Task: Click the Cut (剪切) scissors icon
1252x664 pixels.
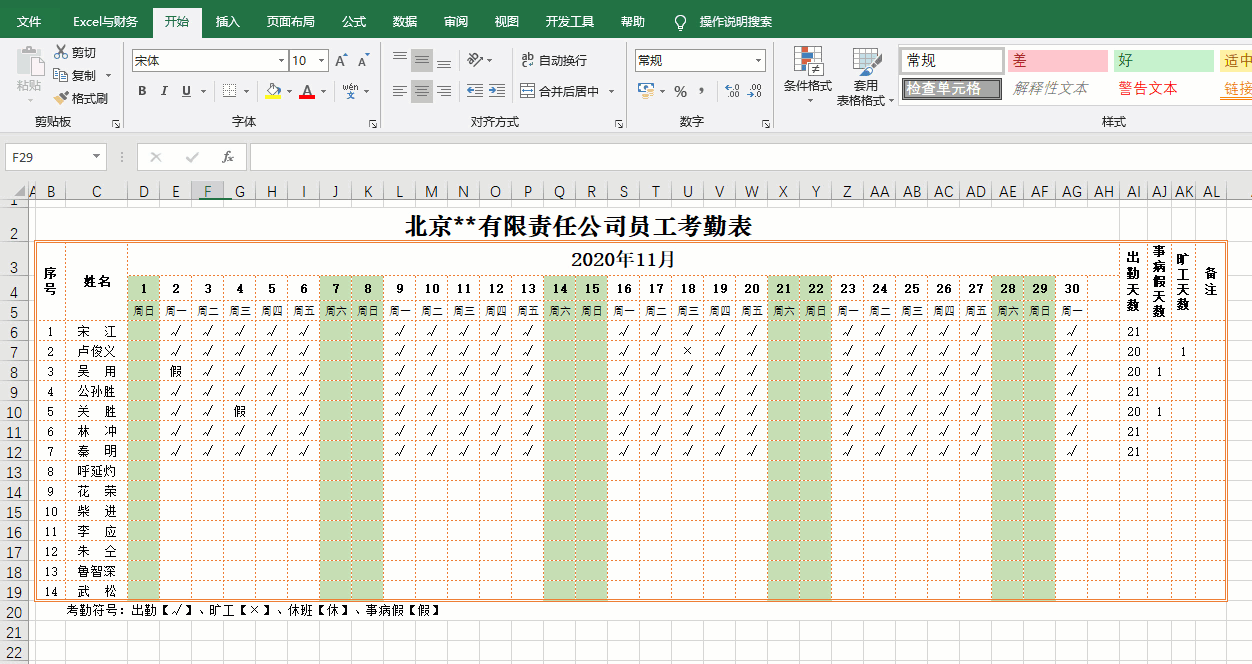Action: (x=61, y=53)
